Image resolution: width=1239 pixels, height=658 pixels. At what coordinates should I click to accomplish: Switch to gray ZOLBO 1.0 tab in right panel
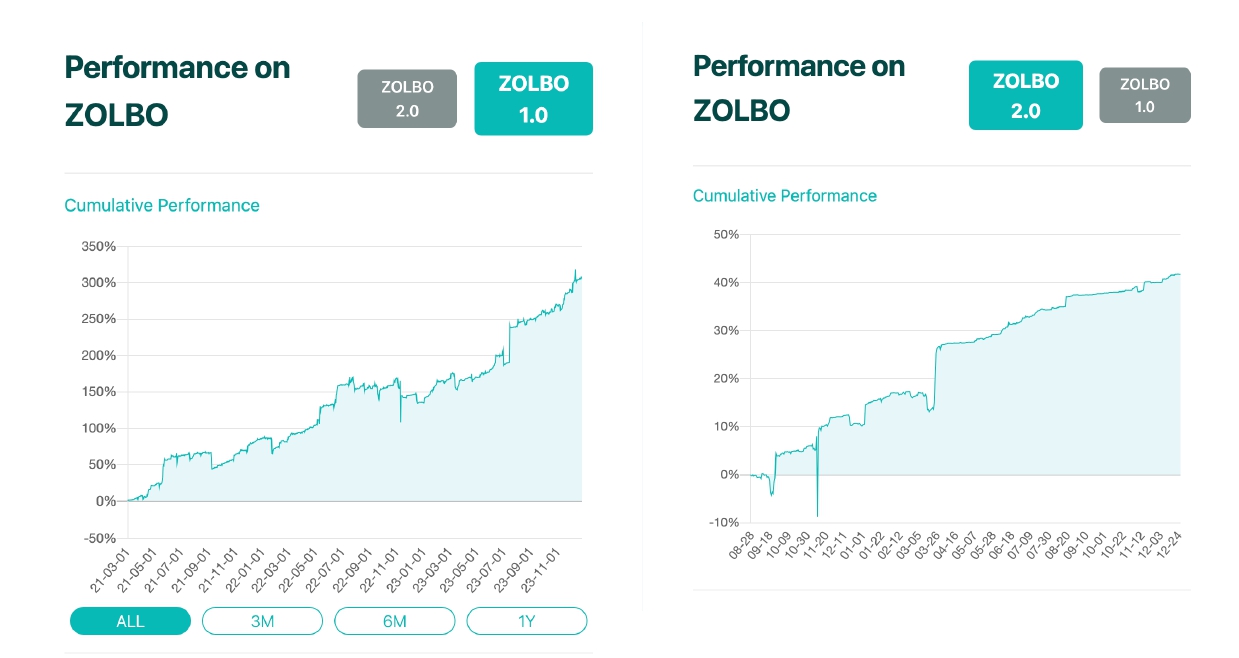click(1144, 95)
